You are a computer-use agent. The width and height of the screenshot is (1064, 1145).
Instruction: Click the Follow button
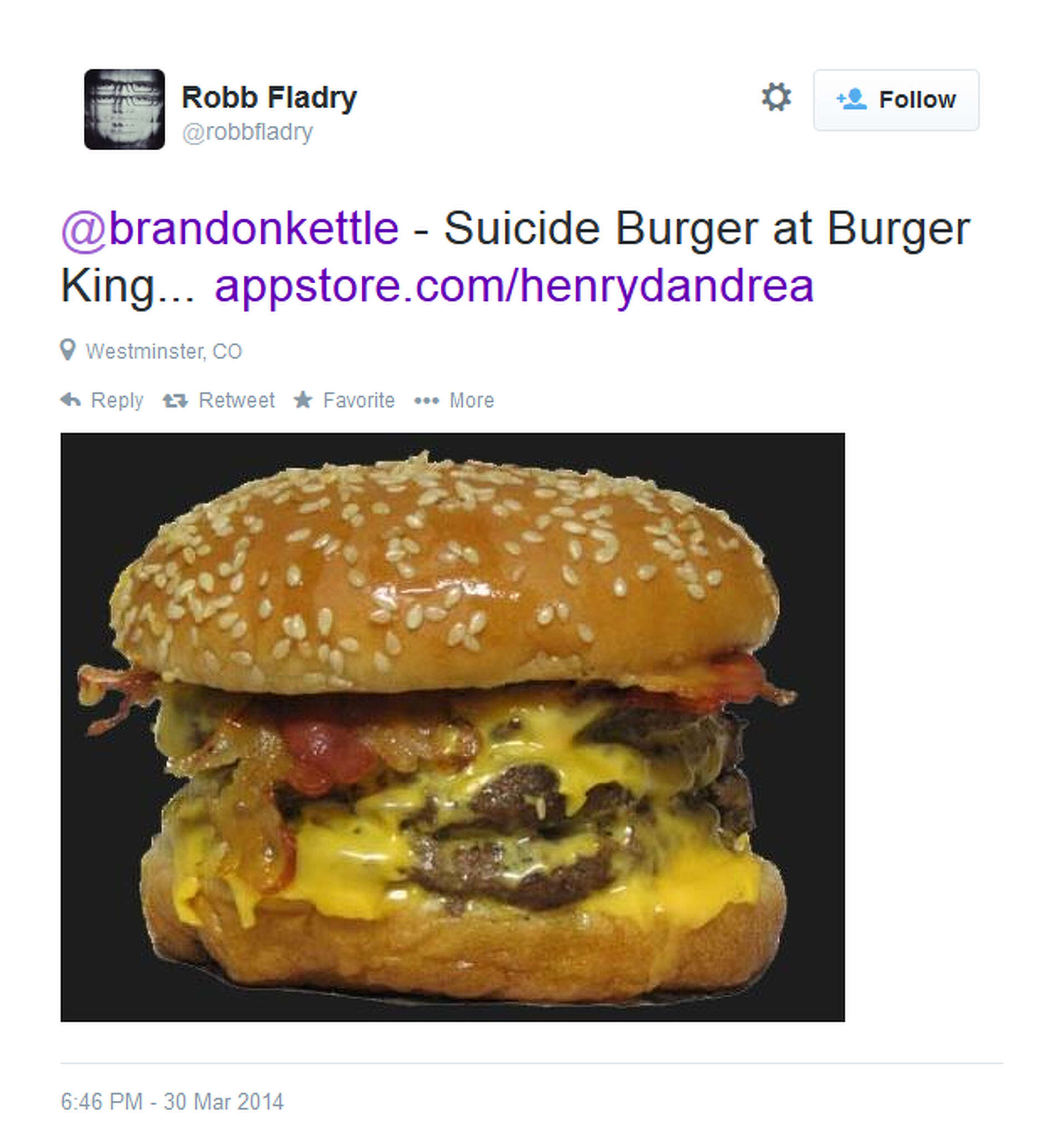point(896,100)
